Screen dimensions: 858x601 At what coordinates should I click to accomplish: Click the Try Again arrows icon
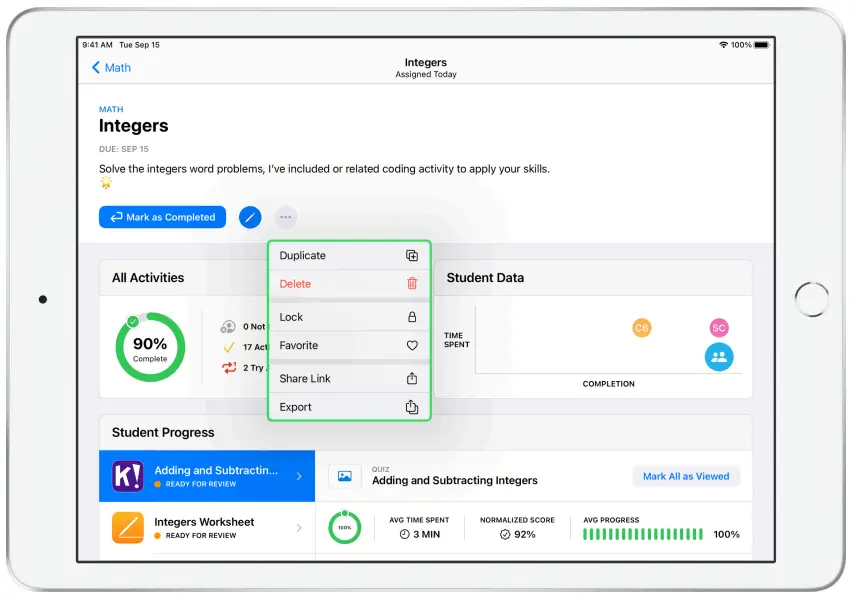229,368
